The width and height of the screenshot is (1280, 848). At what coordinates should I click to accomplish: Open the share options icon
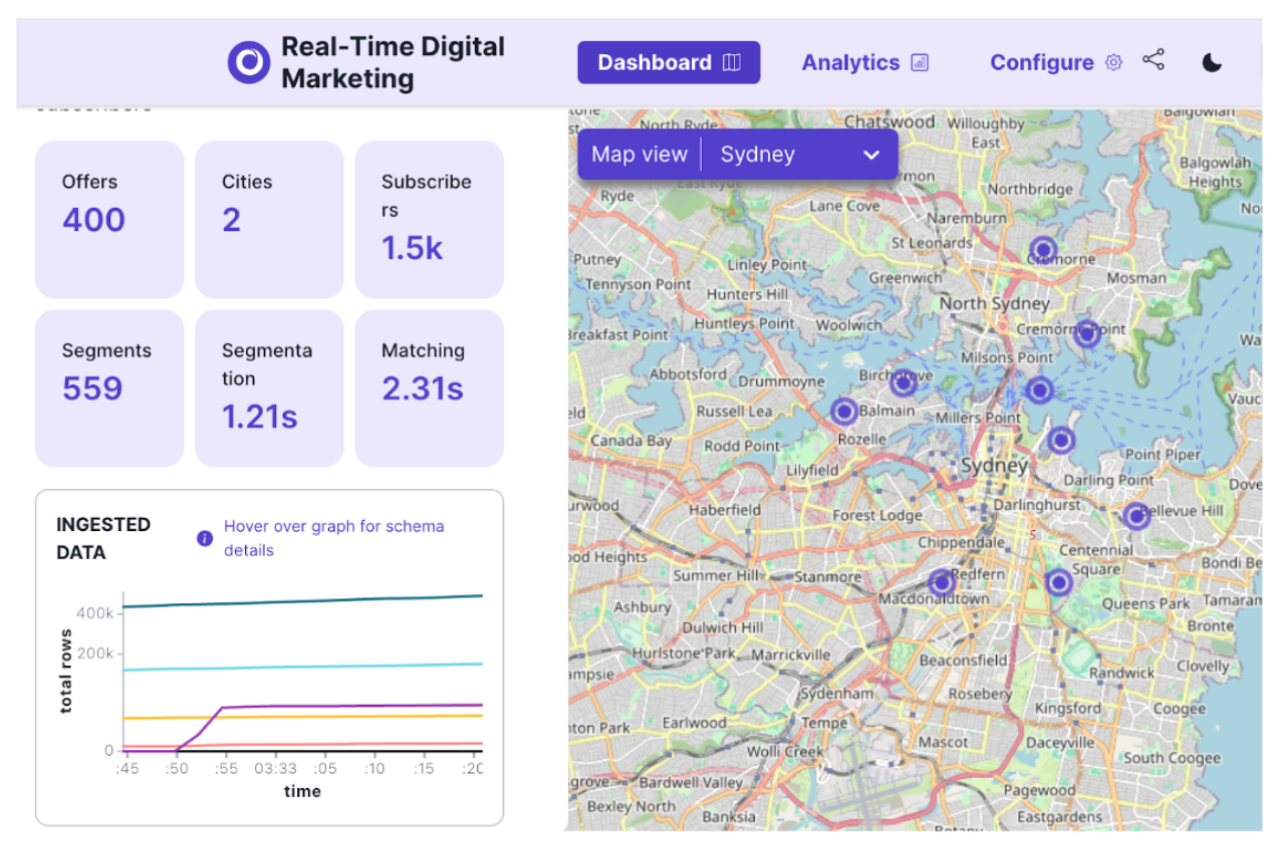1154,60
